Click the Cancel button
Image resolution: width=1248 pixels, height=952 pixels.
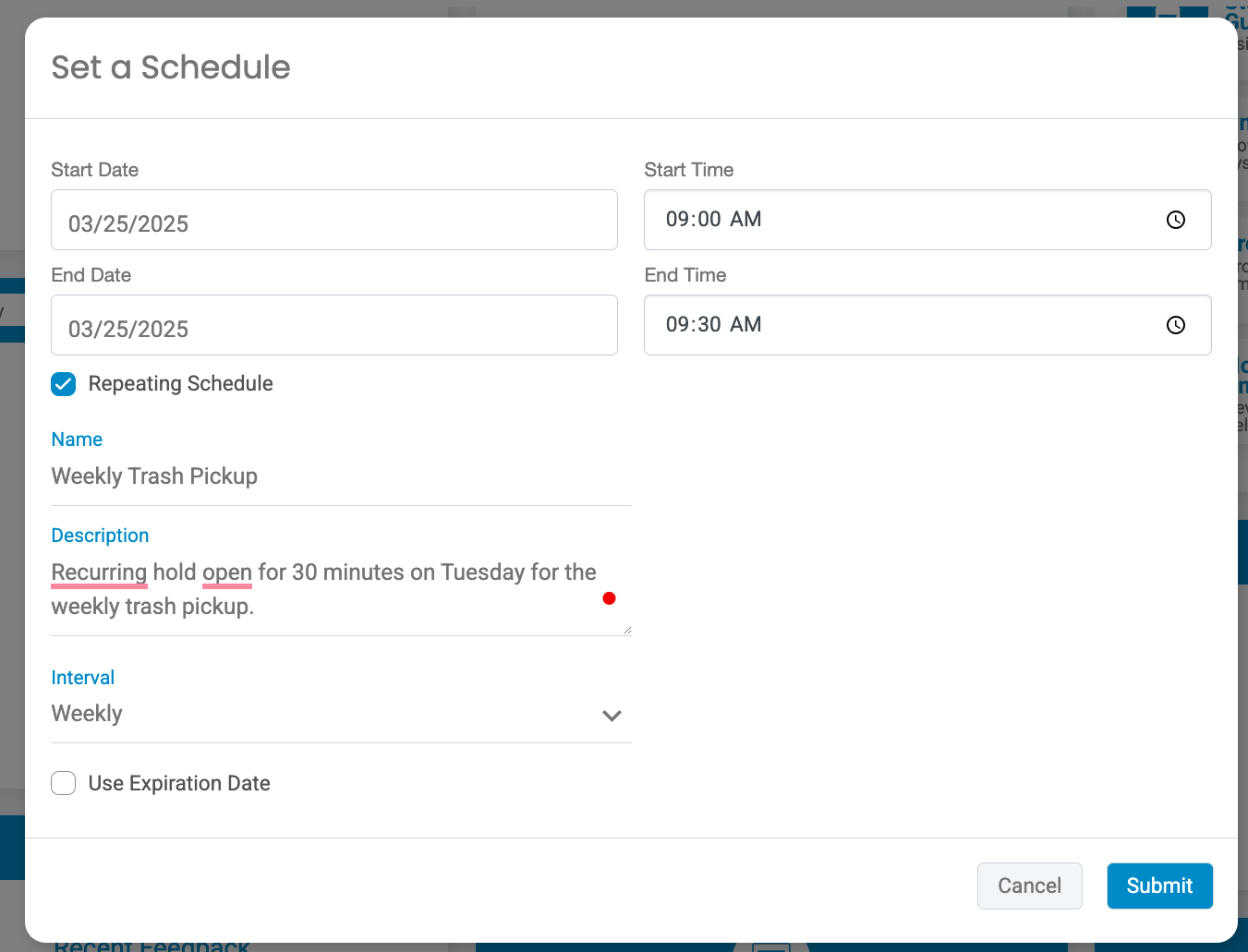pos(1029,886)
